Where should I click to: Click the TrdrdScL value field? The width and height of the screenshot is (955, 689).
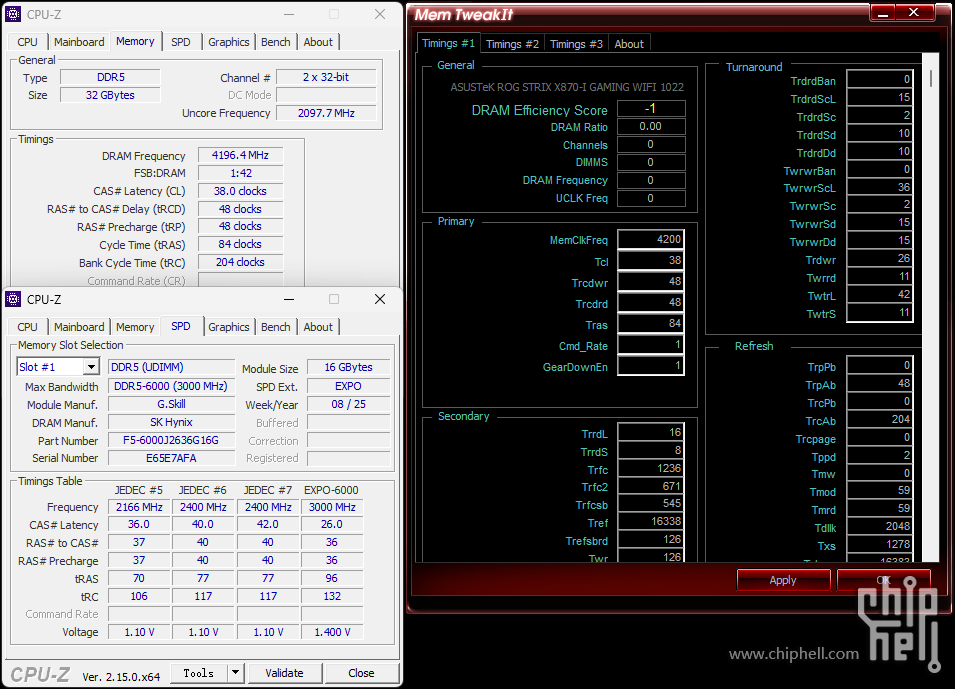pyautogui.click(x=879, y=97)
